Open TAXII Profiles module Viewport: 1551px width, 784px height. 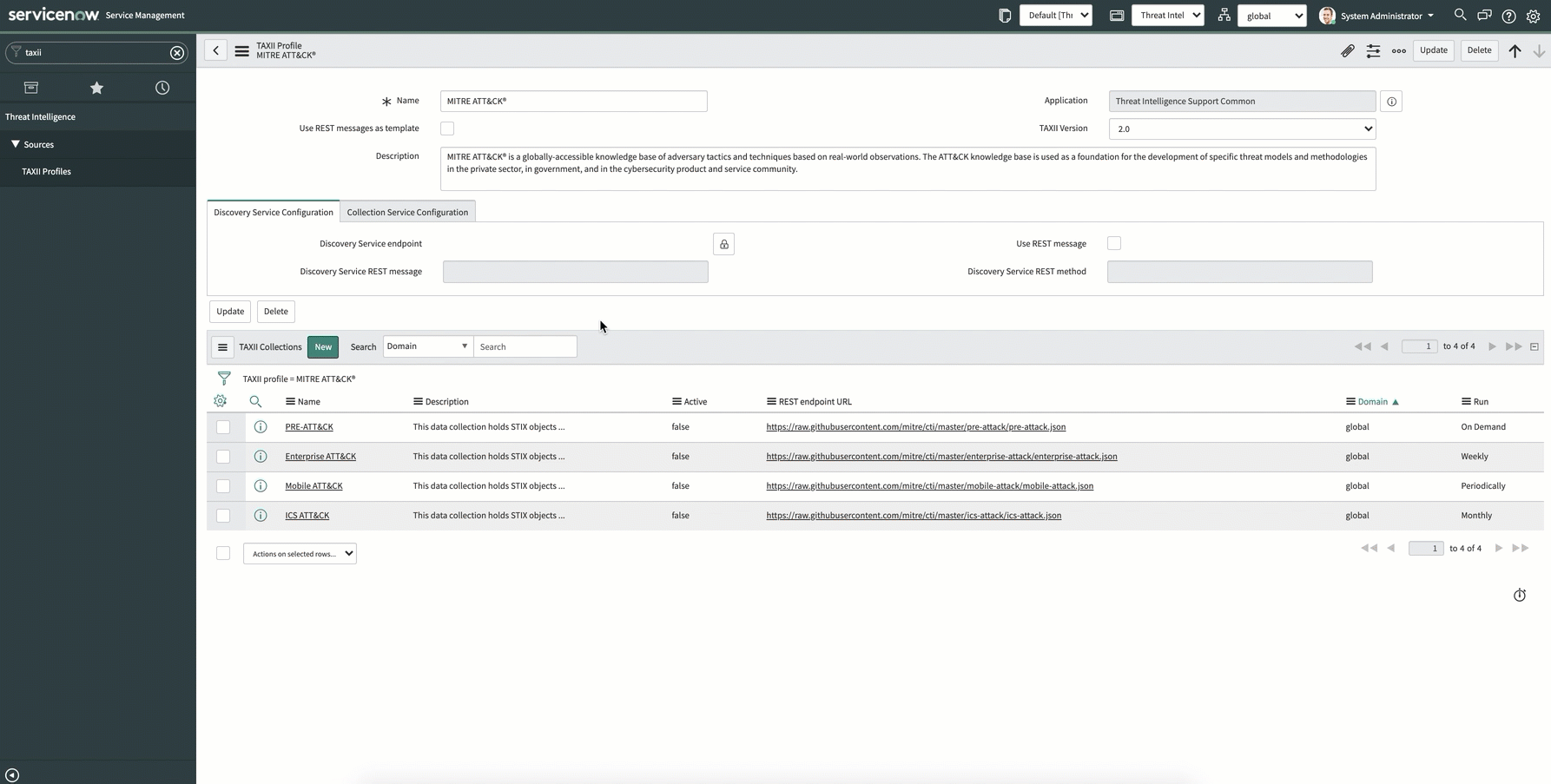(47, 172)
